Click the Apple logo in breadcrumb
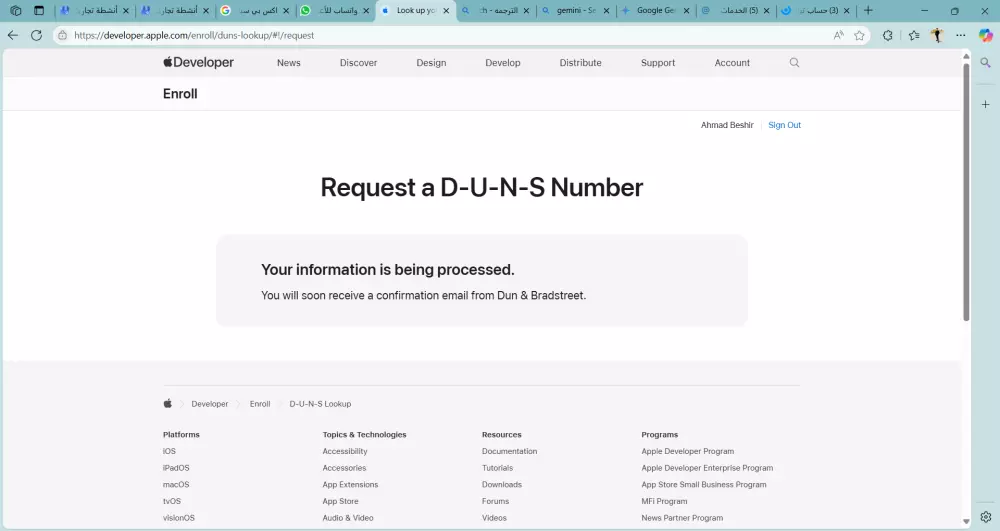 (168, 404)
